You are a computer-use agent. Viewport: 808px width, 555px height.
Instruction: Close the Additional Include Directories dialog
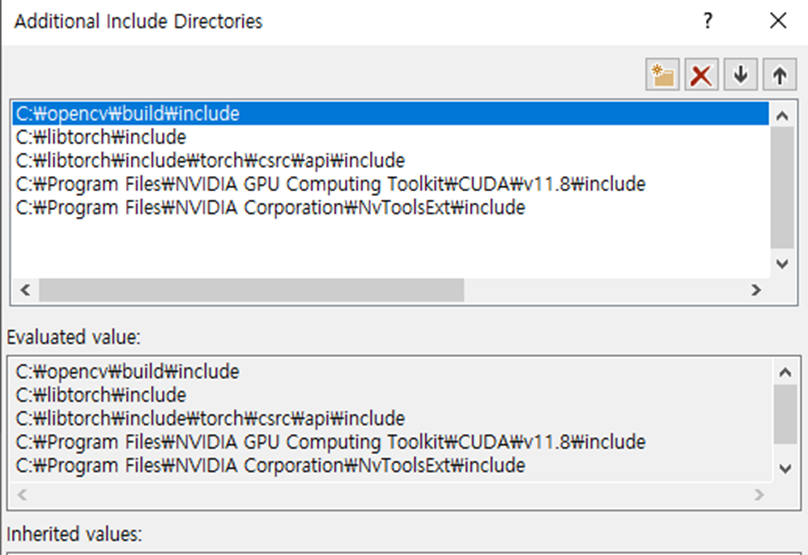tap(778, 21)
